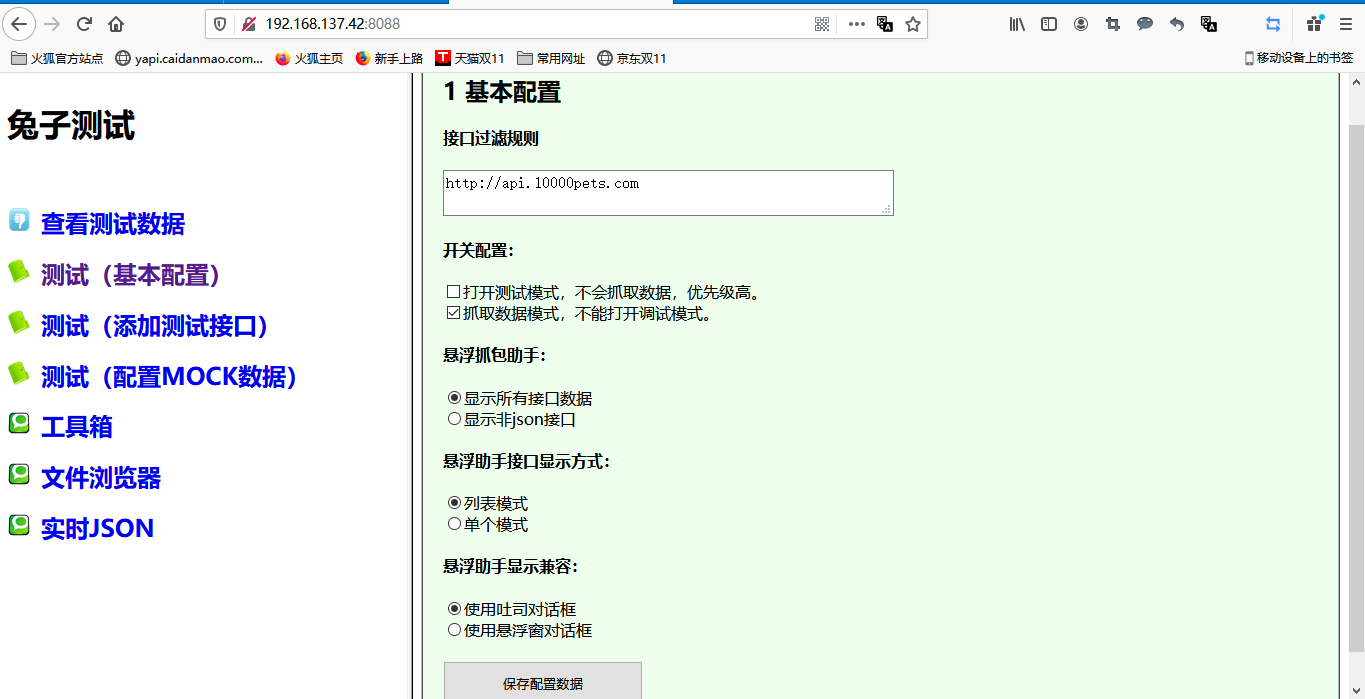The width and height of the screenshot is (1365, 699).
Task: Click the translate icon inside the address bar
Action: [885, 24]
